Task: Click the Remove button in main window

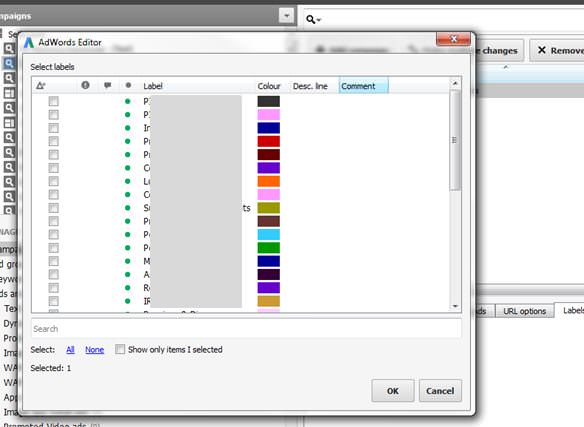Action: [x=558, y=50]
